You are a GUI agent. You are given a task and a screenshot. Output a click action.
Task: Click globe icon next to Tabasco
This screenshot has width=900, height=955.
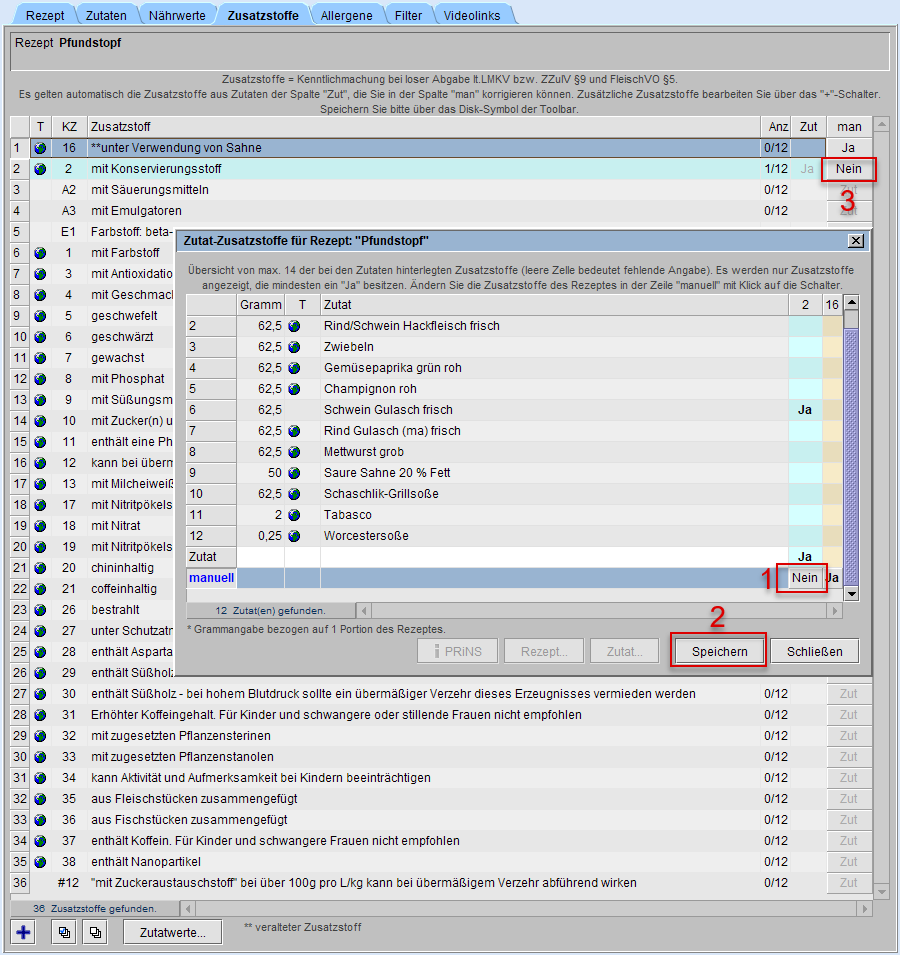click(x=294, y=515)
